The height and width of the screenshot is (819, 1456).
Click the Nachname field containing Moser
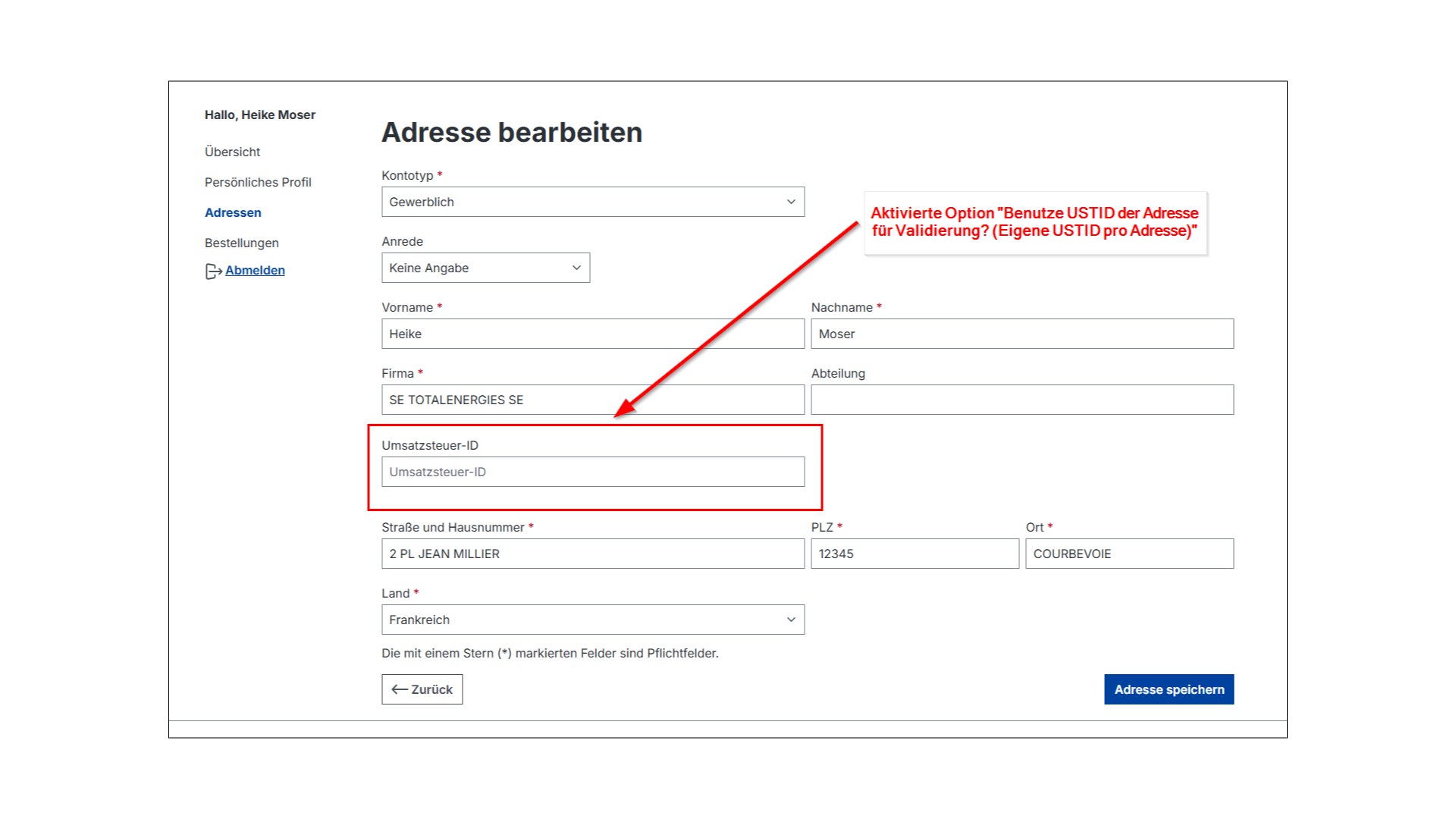(x=1022, y=334)
